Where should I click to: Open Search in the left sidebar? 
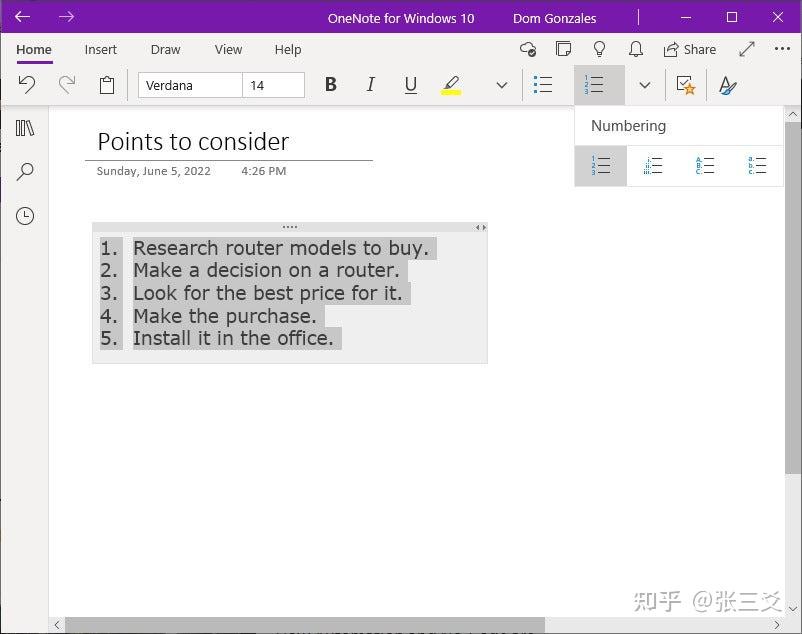(x=24, y=171)
